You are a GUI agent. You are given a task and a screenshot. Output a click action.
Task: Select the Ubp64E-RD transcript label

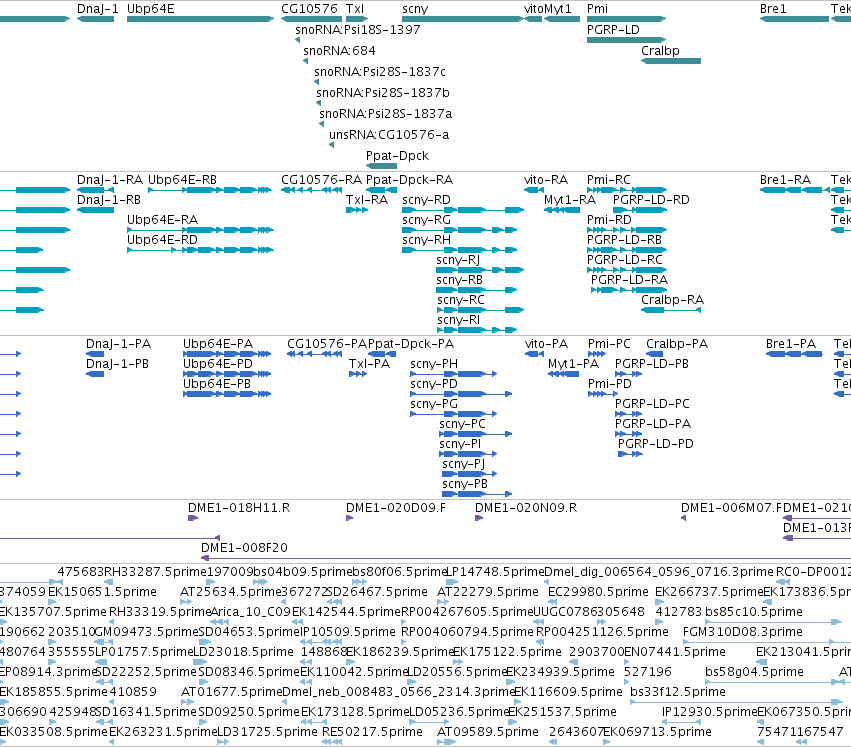tap(162, 240)
